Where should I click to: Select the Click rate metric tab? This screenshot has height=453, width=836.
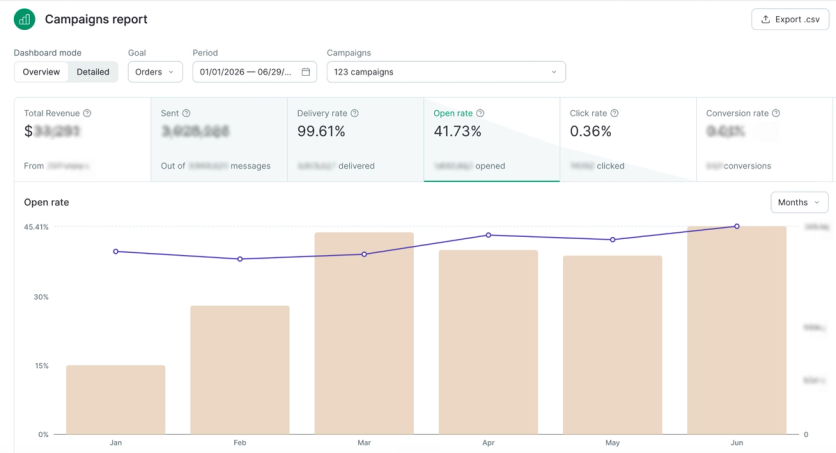pos(628,140)
